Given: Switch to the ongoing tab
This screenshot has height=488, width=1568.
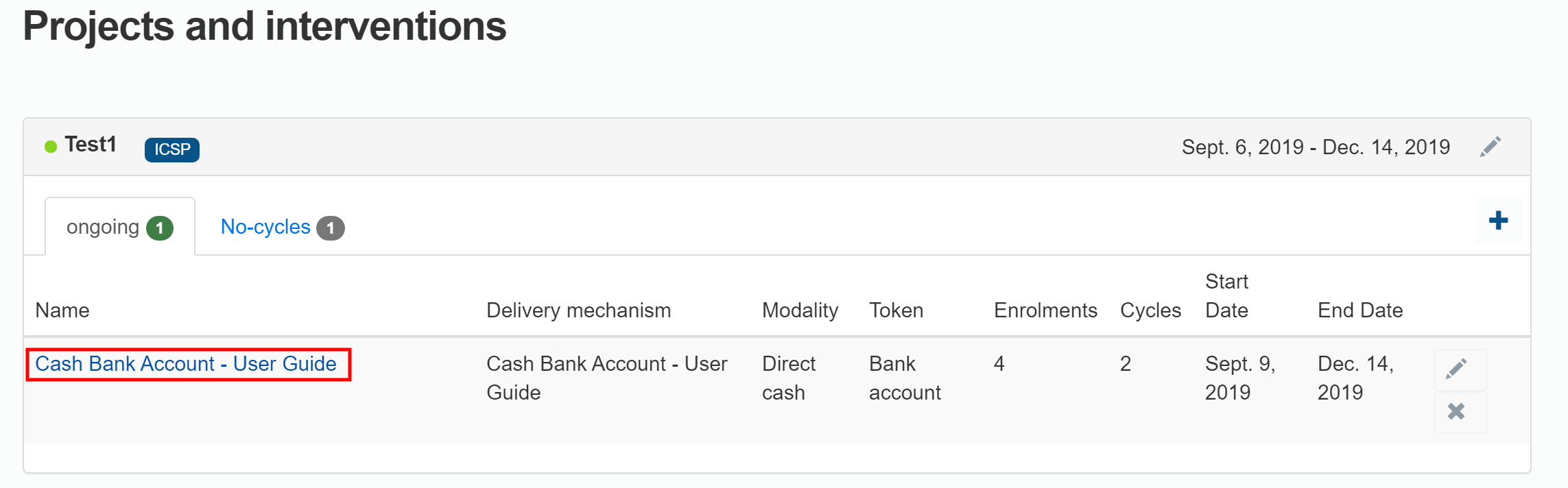Looking at the screenshot, I should [103, 227].
